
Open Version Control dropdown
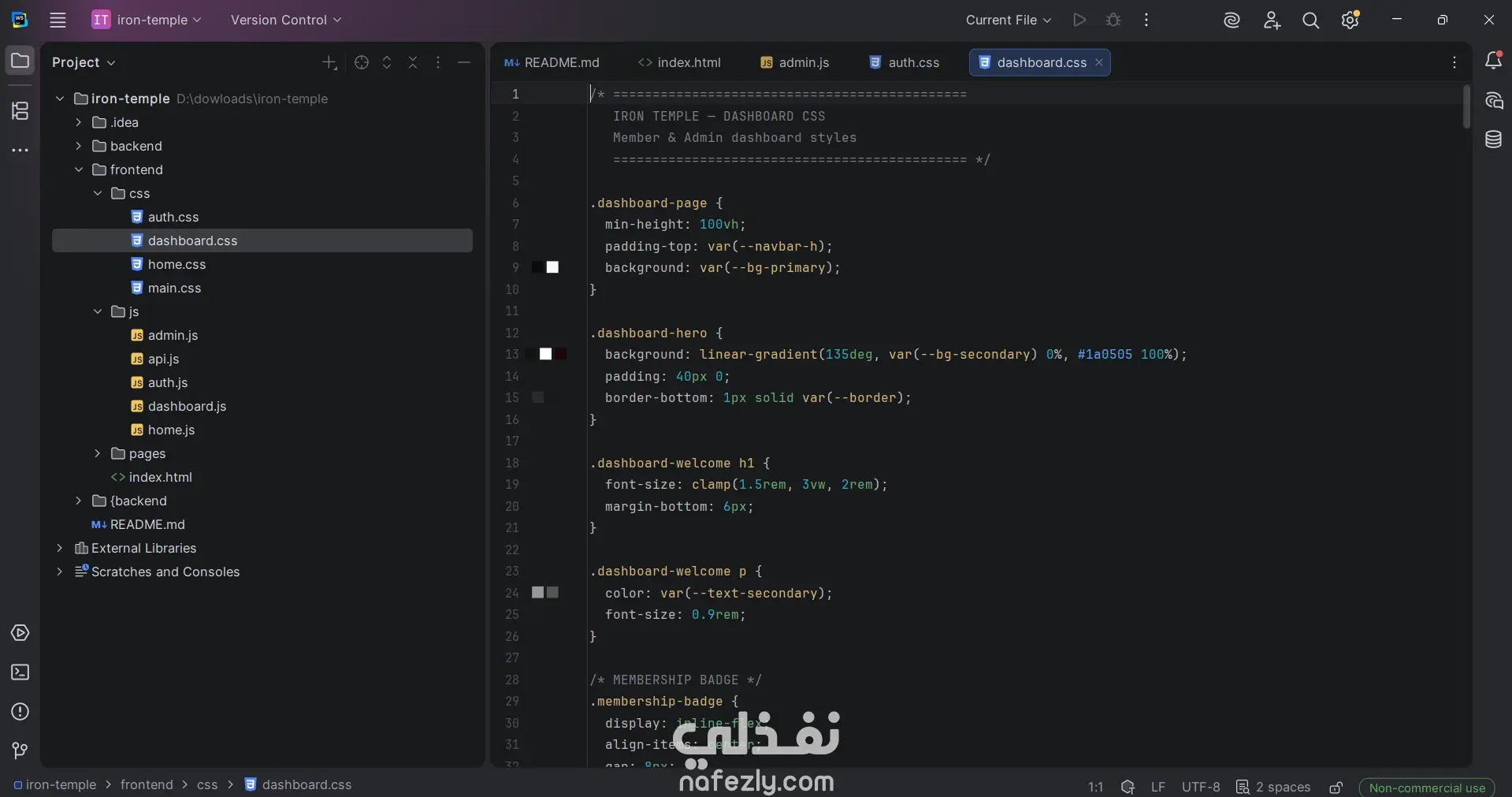[x=286, y=20]
